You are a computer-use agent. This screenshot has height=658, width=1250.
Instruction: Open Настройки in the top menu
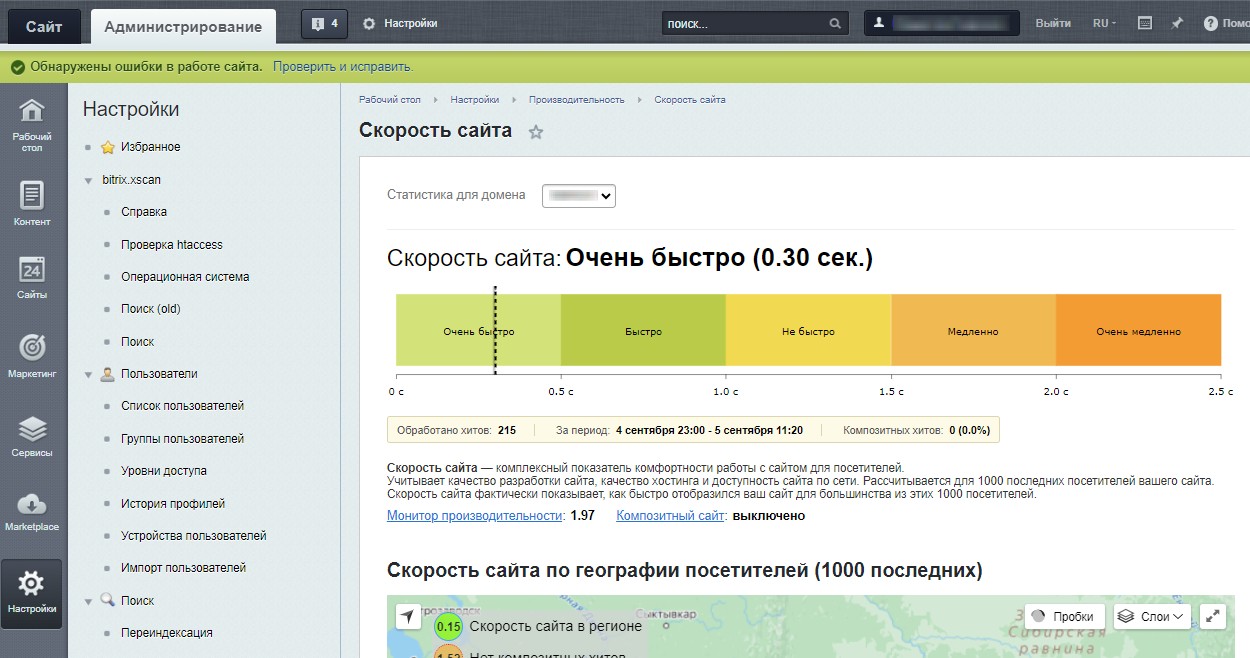click(400, 23)
